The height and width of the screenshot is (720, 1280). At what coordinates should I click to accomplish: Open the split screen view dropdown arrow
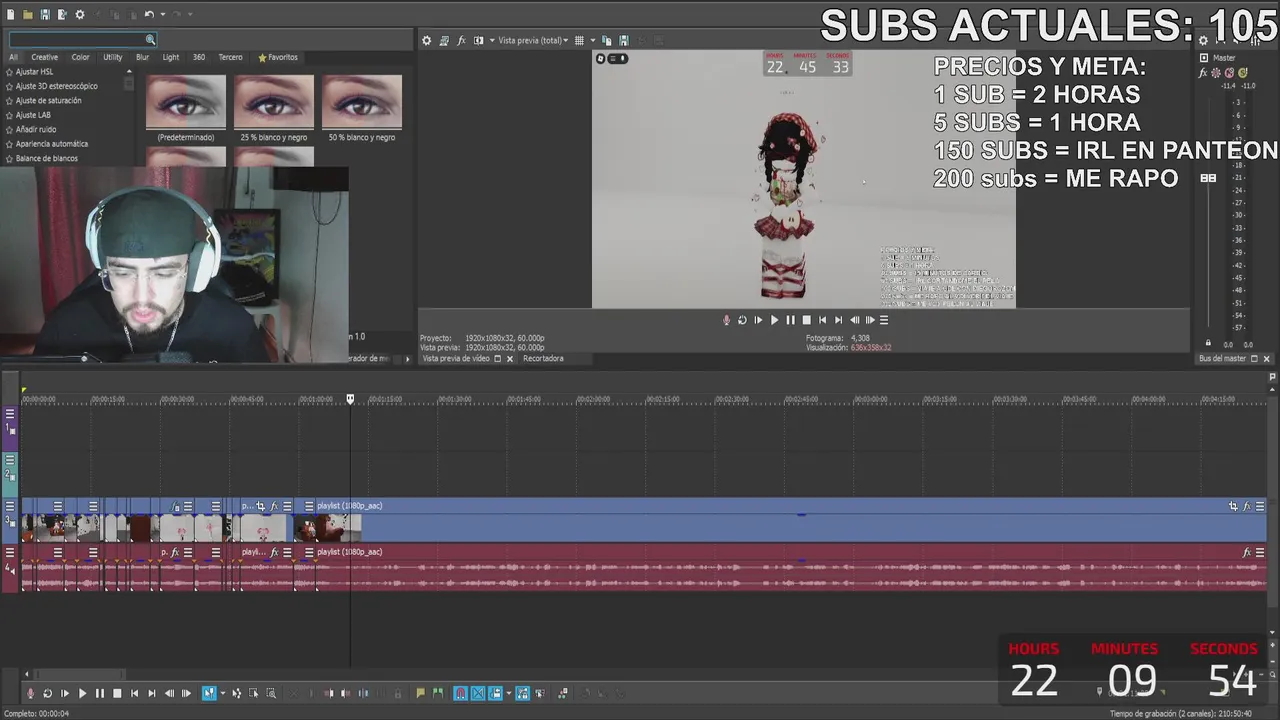[x=490, y=40]
